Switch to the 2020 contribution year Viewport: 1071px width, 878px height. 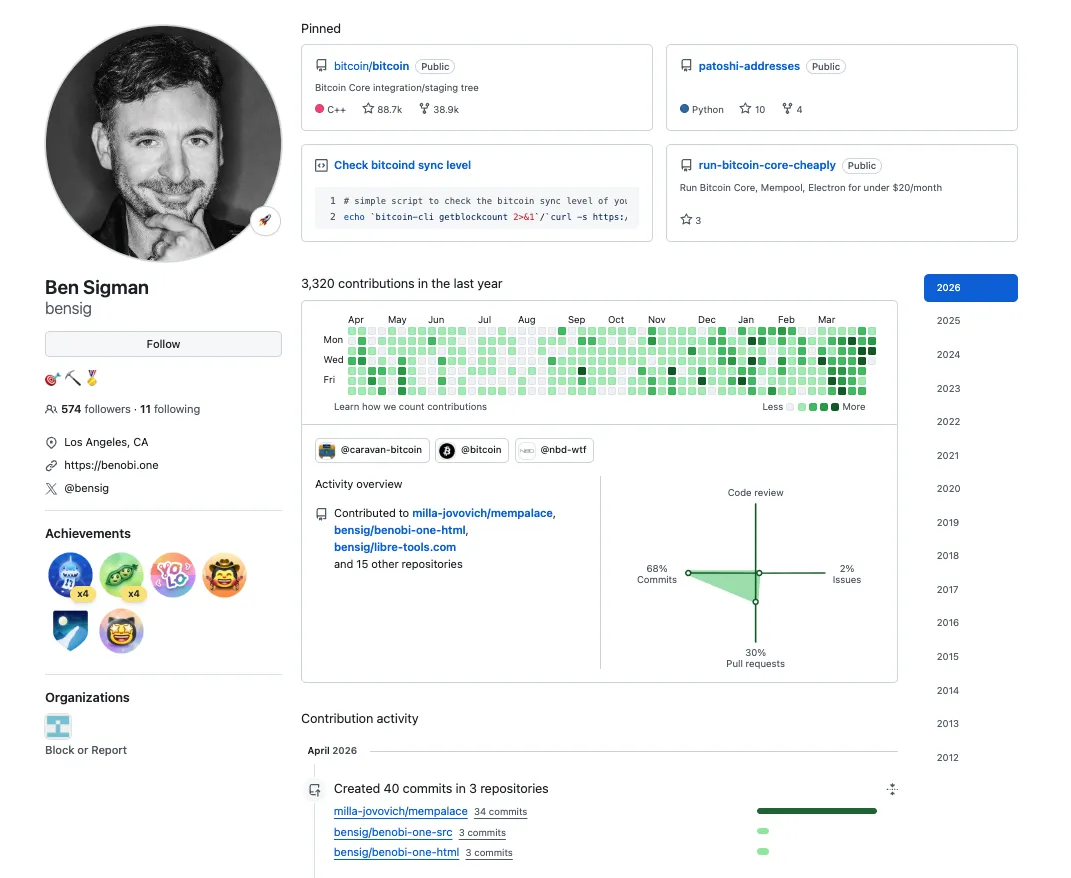click(948, 489)
